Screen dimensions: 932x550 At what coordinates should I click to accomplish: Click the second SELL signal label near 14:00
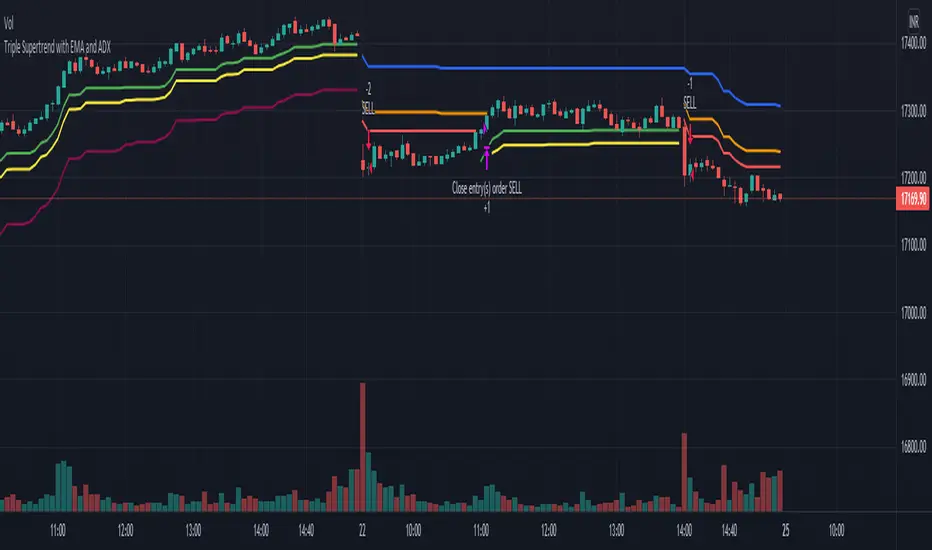pos(691,102)
